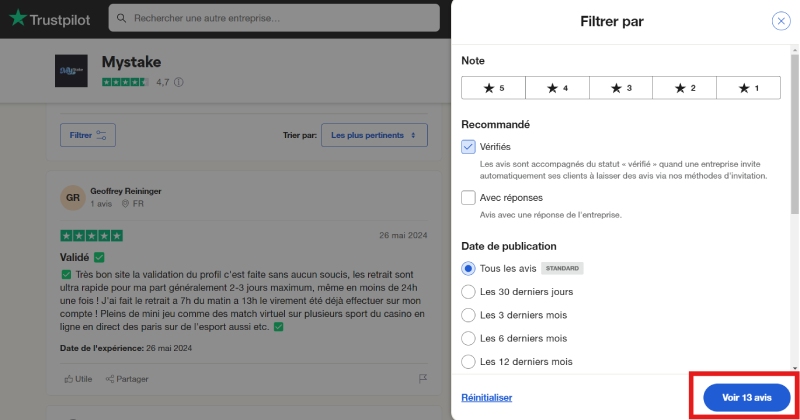
Task: Select Les 30 derniers jours
Action: pos(468,292)
